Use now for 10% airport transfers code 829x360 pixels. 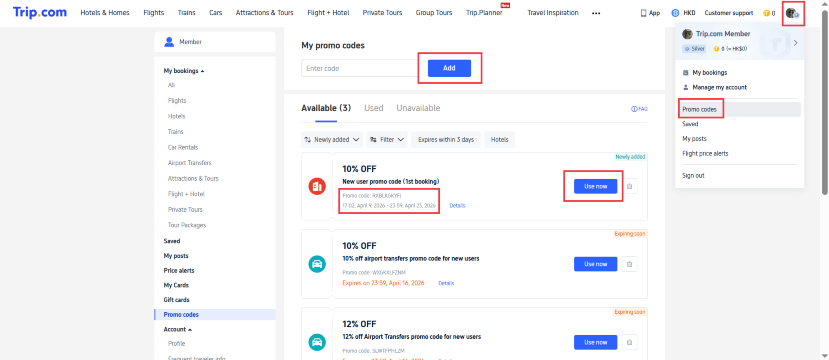pyautogui.click(x=595, y=264)
